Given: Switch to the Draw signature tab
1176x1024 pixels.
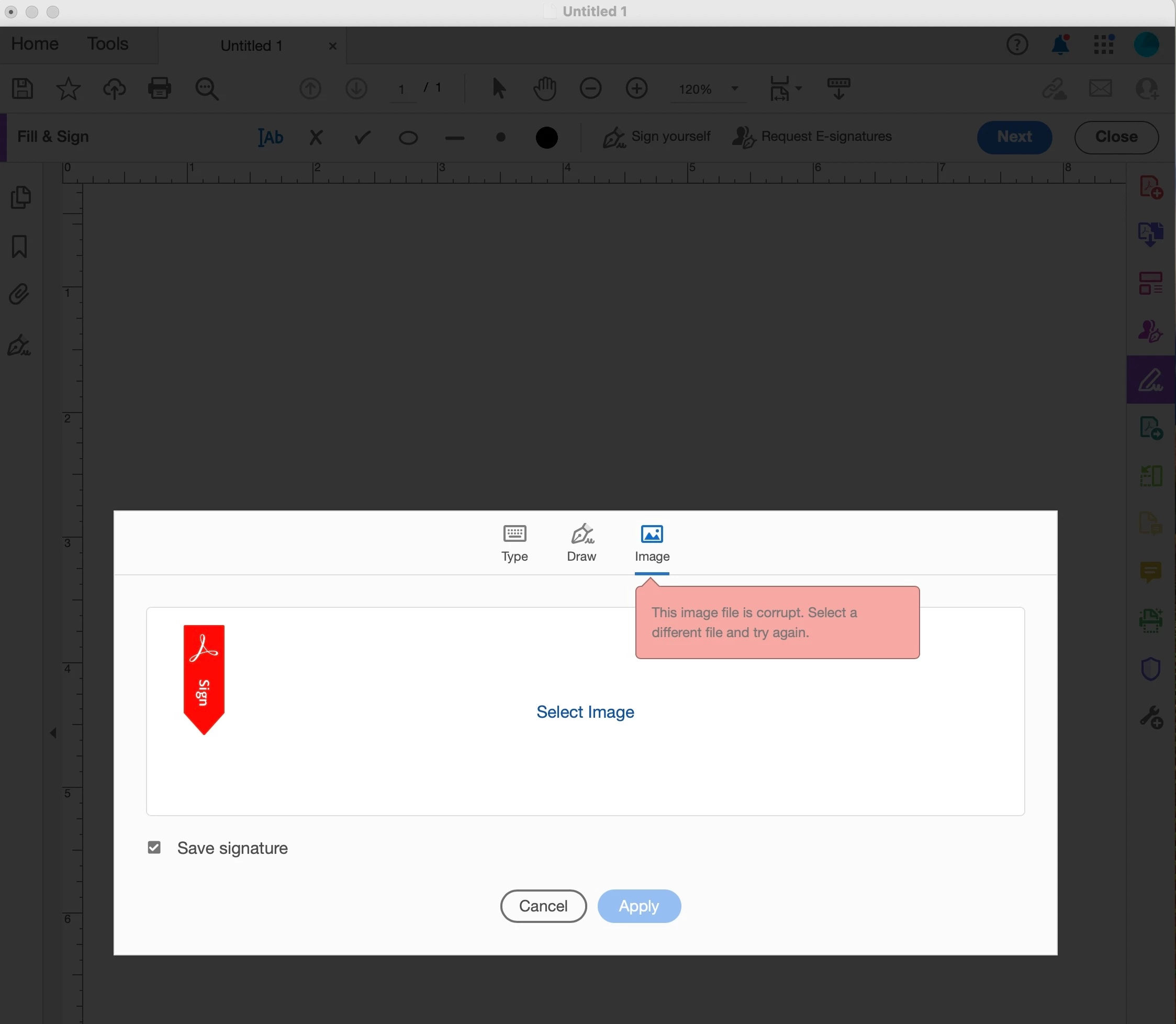Looking at the screenshot, I should pyautogui.click(x=581, y=543).
